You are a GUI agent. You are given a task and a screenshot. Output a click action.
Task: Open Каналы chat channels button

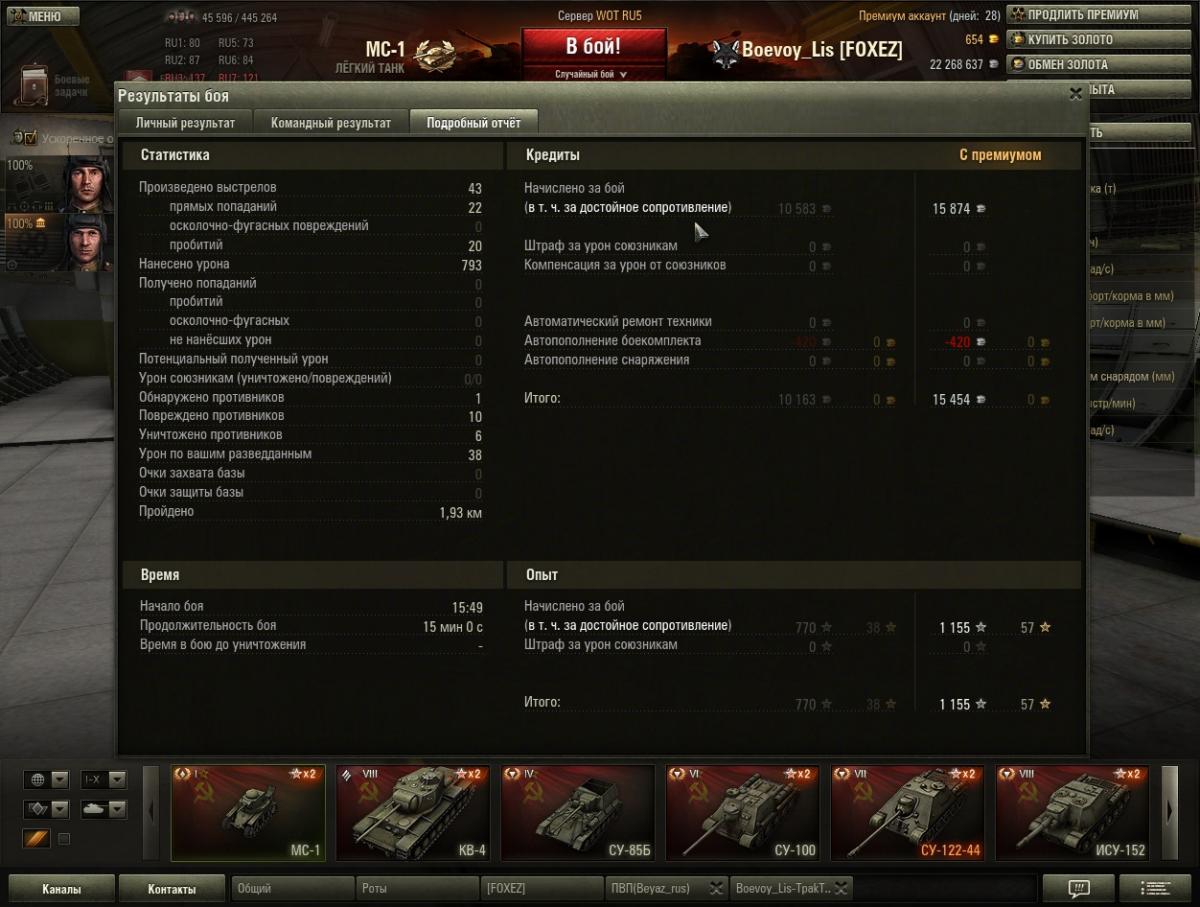(61, 889)
